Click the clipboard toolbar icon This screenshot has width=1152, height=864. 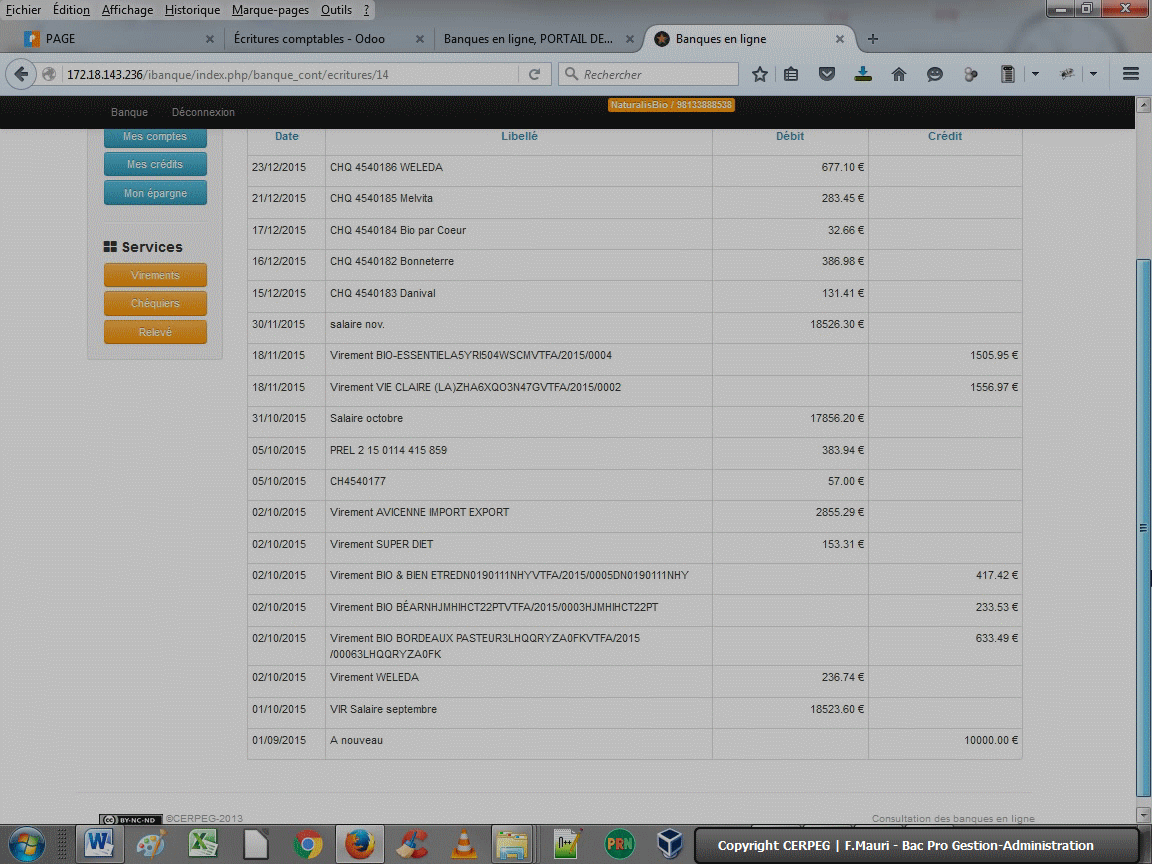[x=1007, y=74]
